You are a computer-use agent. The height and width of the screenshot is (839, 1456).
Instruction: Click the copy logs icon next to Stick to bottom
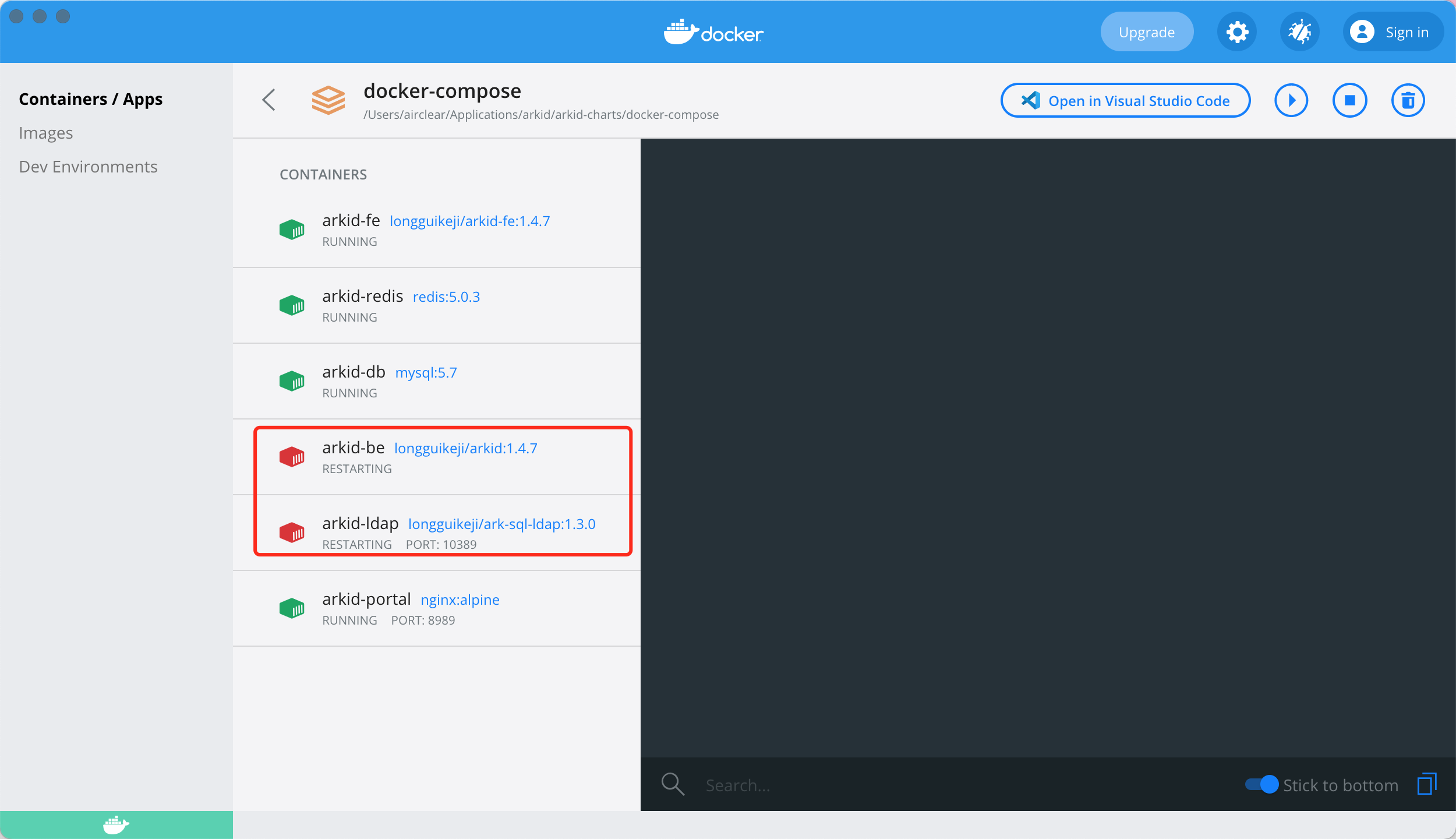[1426, 785]
